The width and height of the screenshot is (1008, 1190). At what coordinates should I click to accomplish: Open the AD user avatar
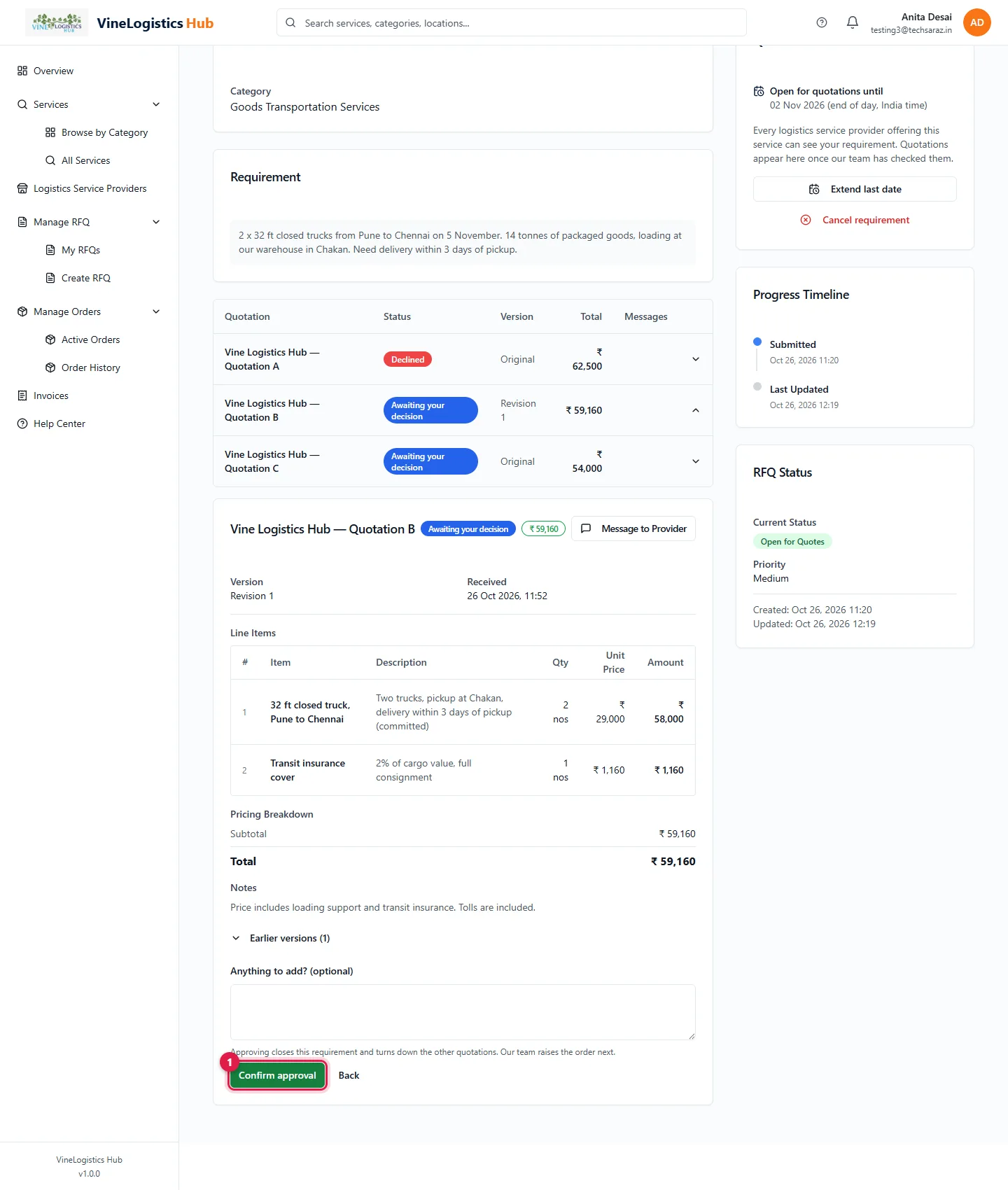point(976,22)
